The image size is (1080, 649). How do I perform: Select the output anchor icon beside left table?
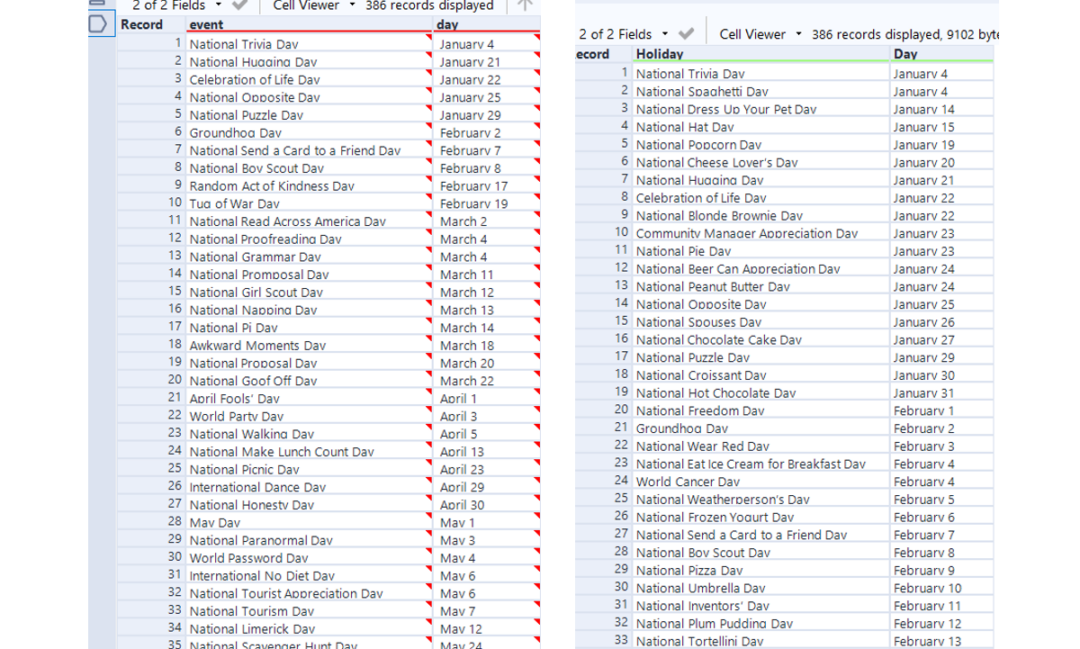coord(100,24)
